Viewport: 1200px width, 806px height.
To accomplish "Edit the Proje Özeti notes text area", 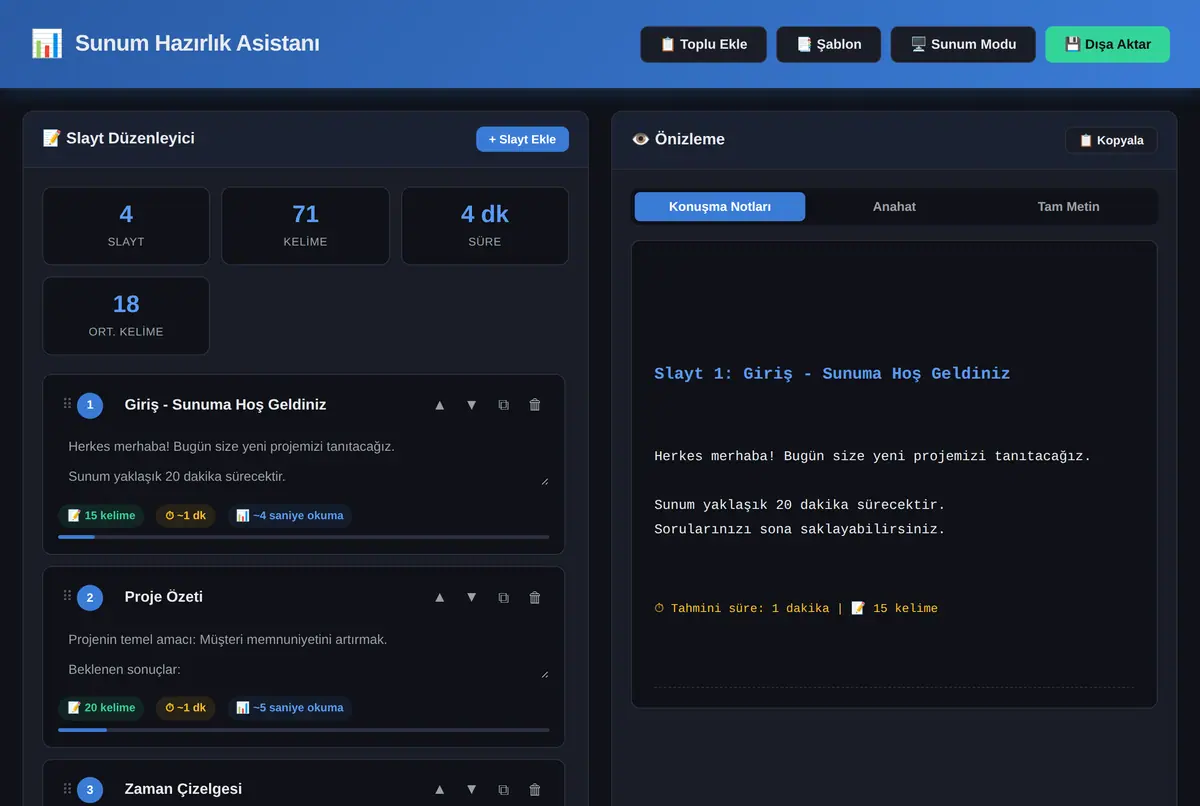I will click(x=304, y=653).
